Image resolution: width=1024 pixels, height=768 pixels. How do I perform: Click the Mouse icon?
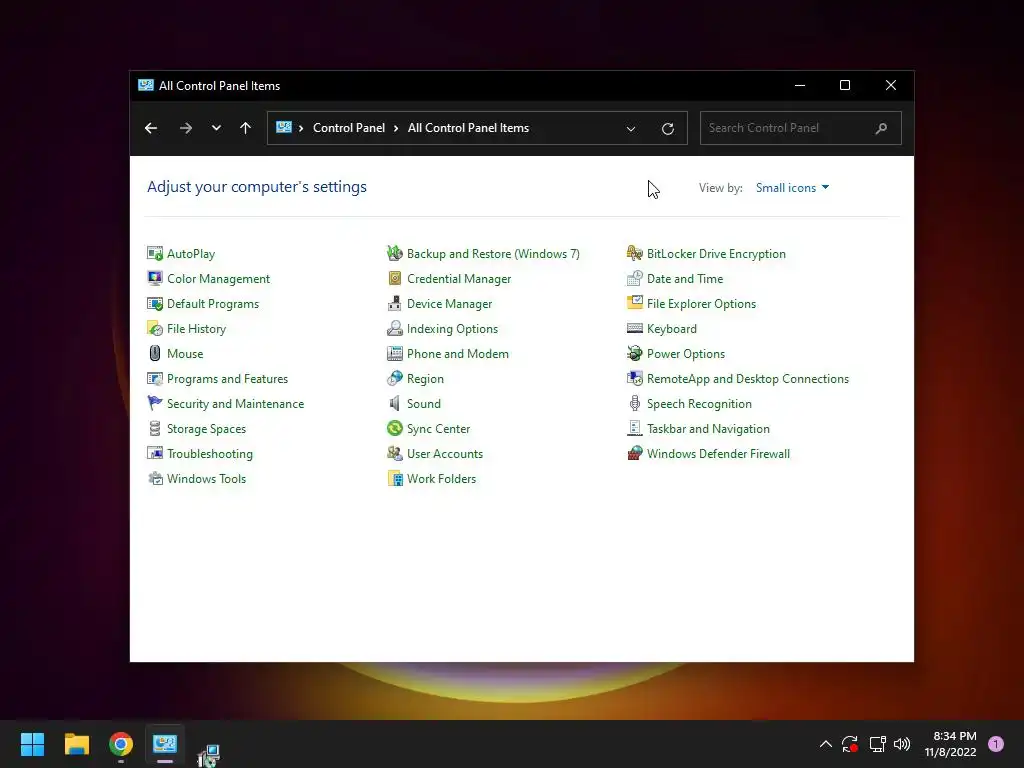pyautogui.click(x=155, y=353)
